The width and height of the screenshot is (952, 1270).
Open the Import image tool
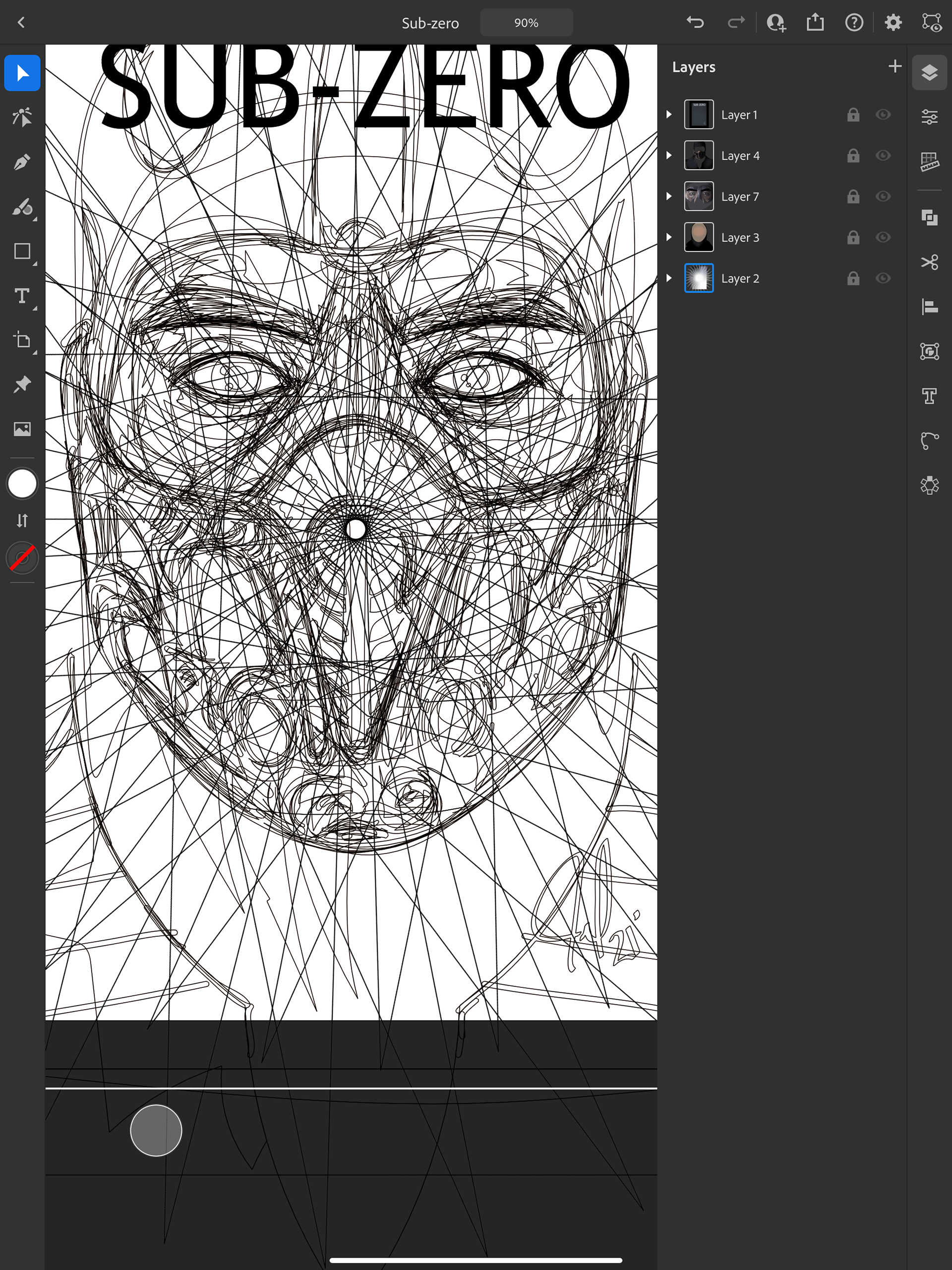click(x=22, y=429)
